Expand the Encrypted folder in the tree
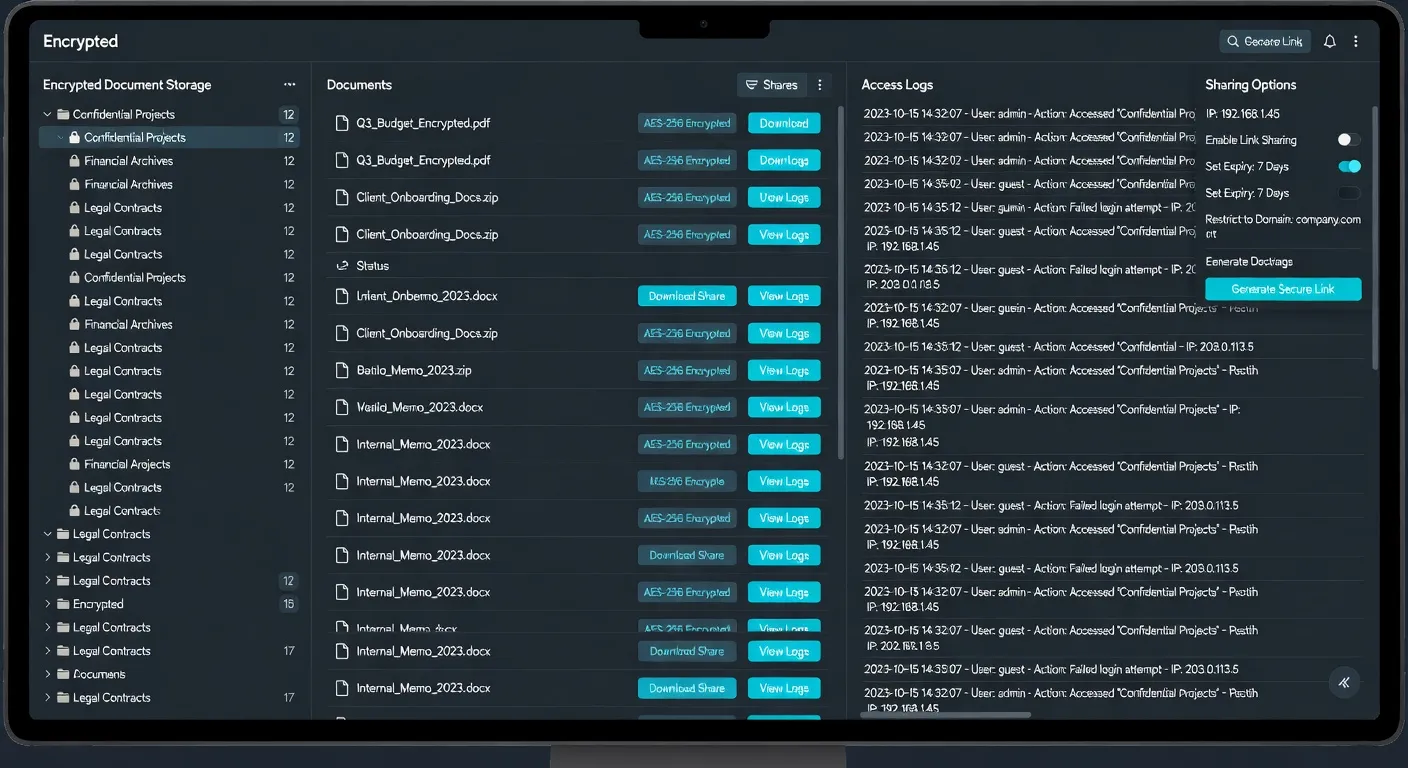1408x768 pixels. (47, 604)
